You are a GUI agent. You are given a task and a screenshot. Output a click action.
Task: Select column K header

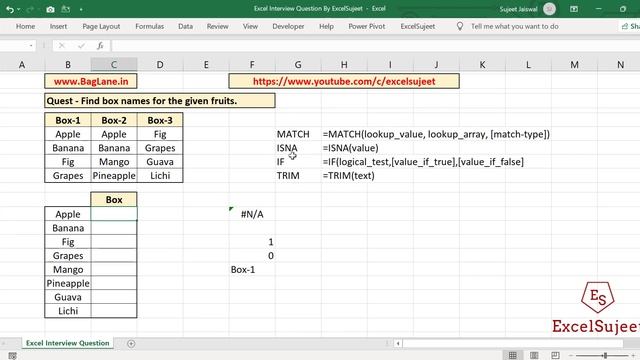coord(482,64)
